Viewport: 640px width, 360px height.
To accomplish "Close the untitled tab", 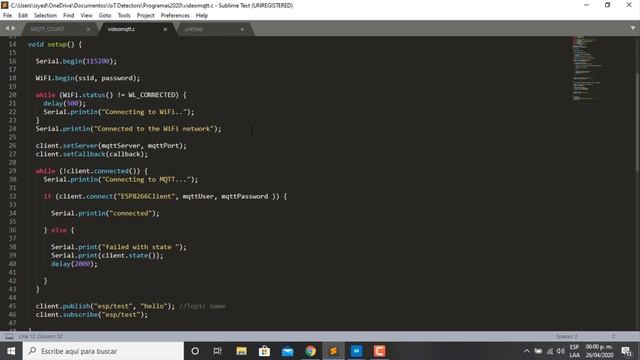I will 242,29.
